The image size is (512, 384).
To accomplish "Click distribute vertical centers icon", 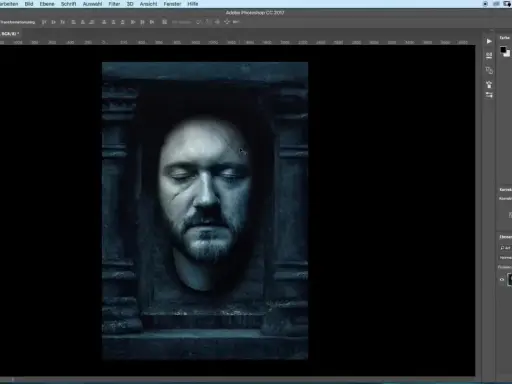I will [113, 22].
